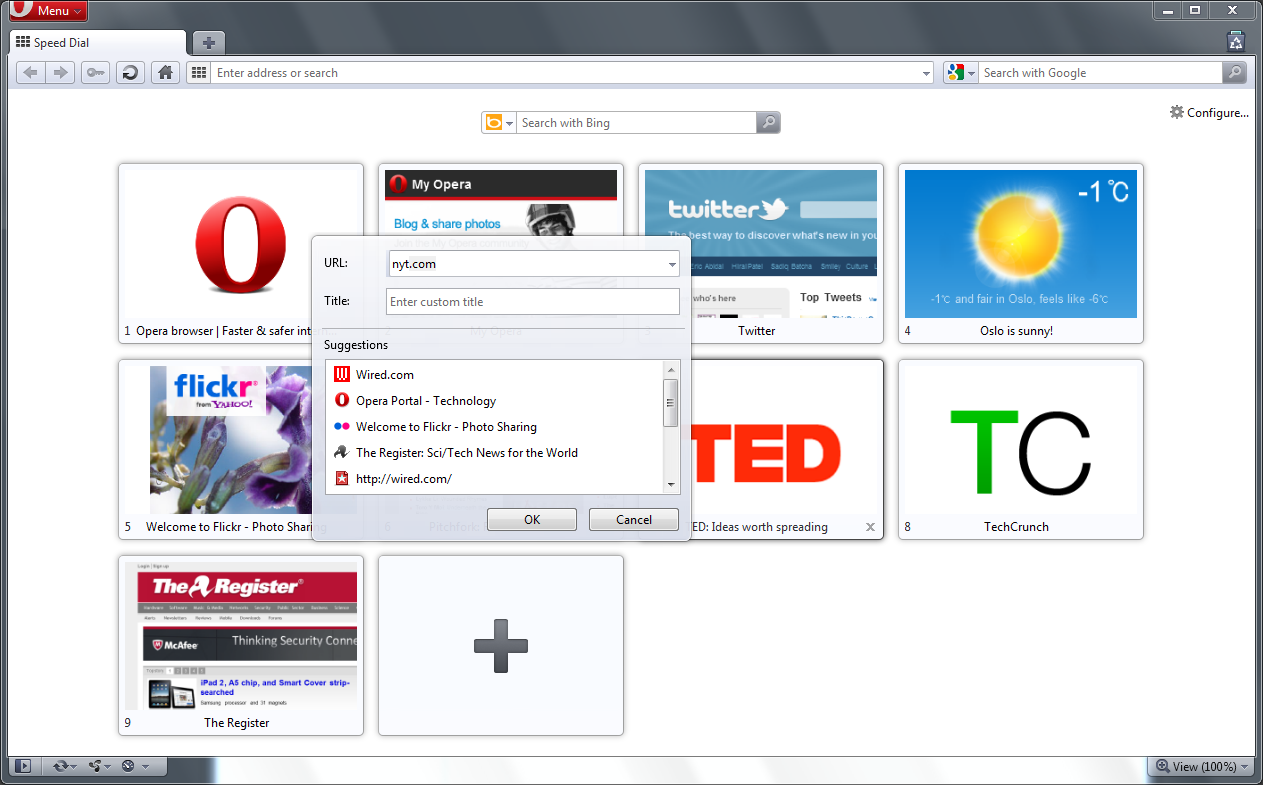This screenshot has width=1263, height=785.
Task: Click the Bing search magnifier button
Action: point(768,123)
